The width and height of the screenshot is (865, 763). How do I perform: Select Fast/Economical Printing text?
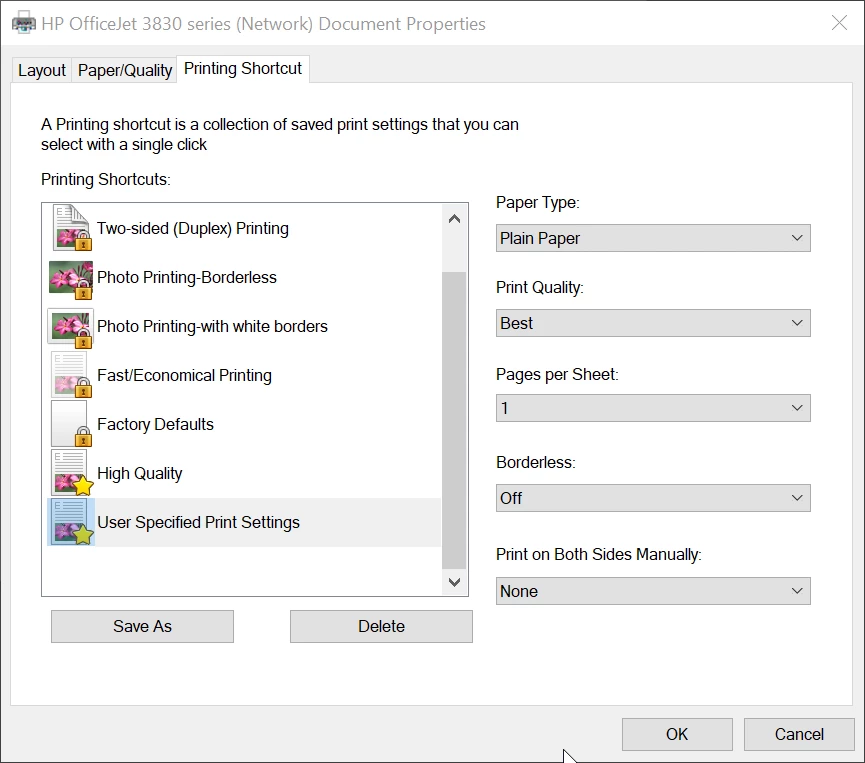click(184, 375)
